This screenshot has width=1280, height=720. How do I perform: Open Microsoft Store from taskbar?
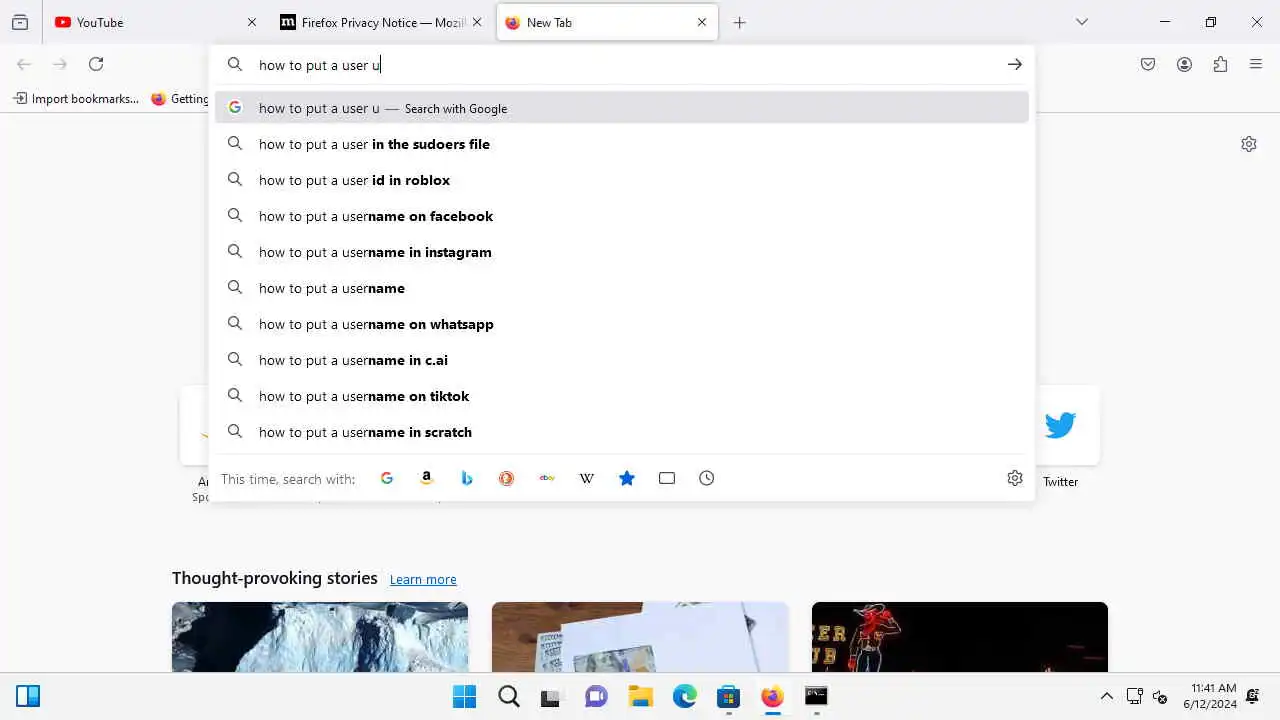click(x=728, y=696)
